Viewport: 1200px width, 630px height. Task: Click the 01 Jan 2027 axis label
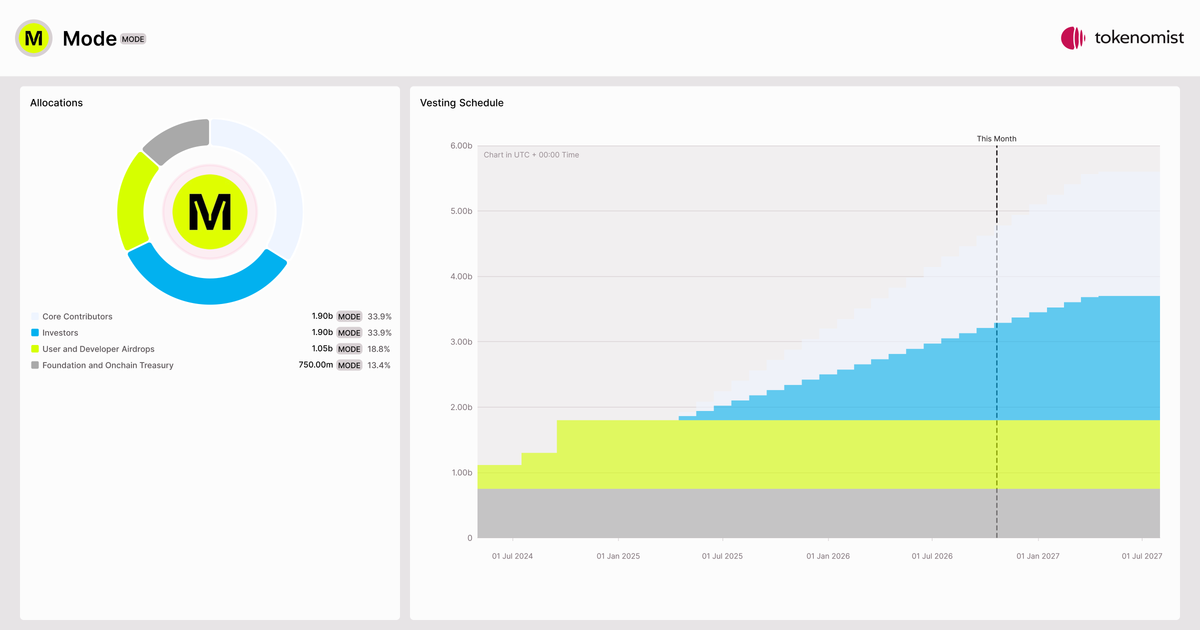[1038, 555]
